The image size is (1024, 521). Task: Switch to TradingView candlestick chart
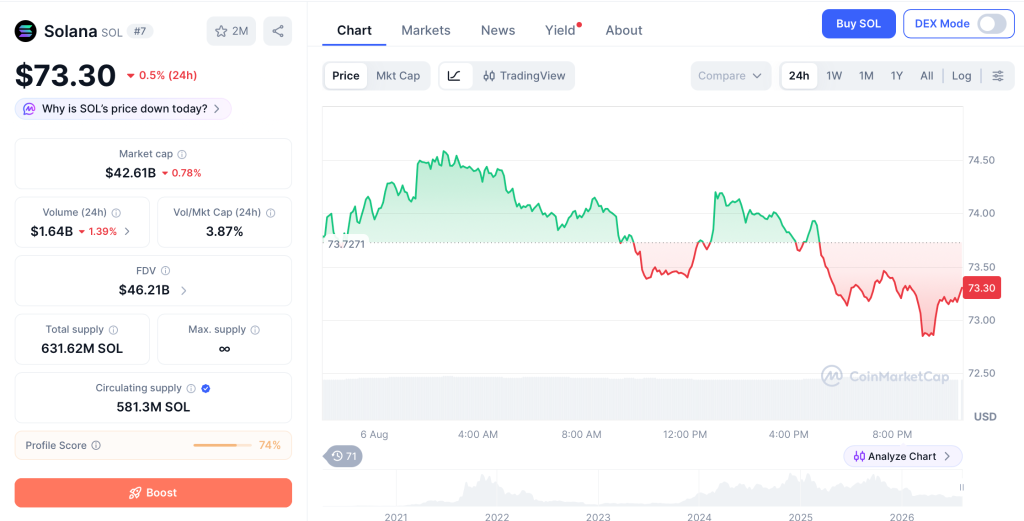[524, 76]
